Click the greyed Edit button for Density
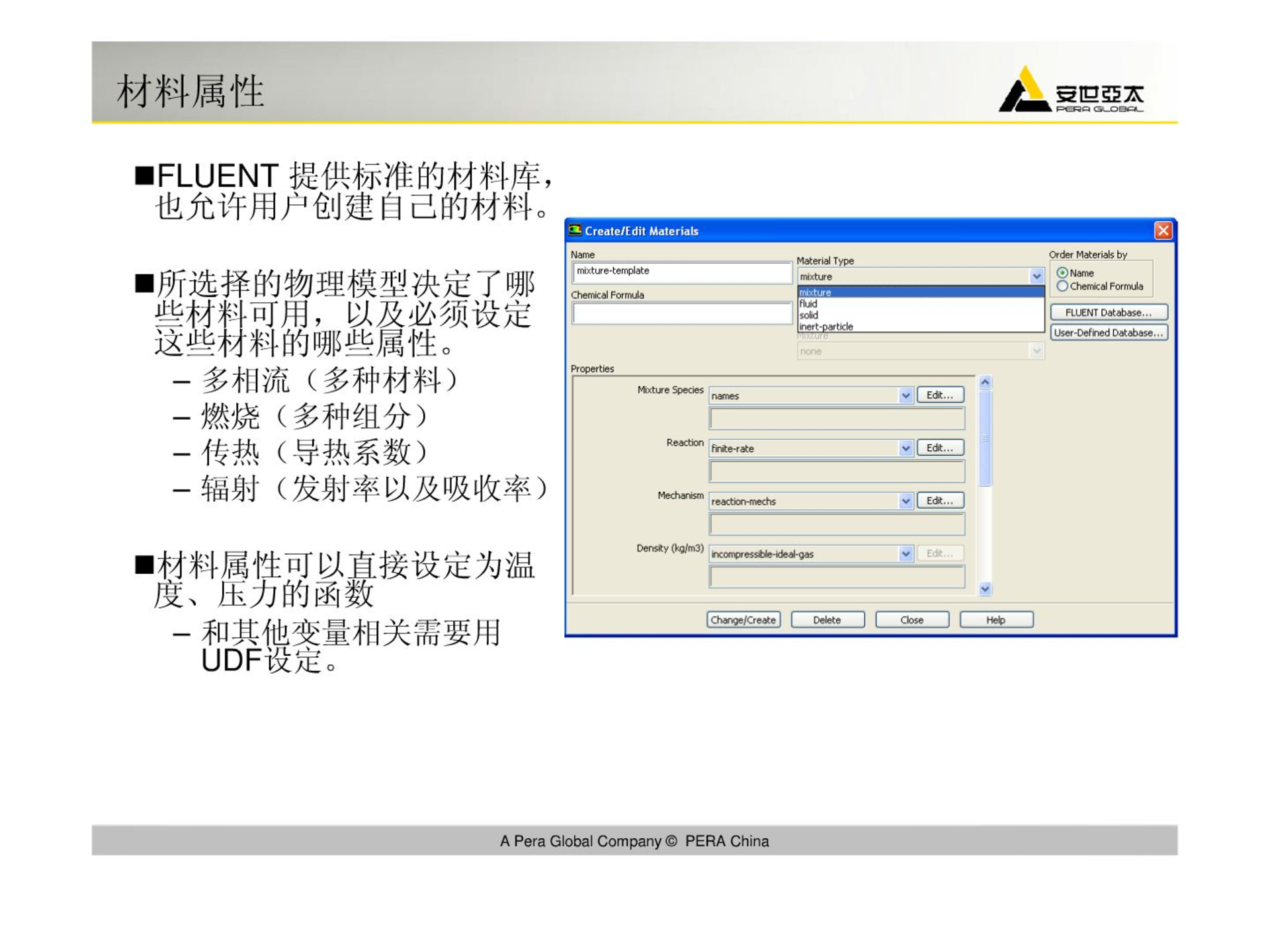Viewport: 1270px width, 952px height. (940, 553)
